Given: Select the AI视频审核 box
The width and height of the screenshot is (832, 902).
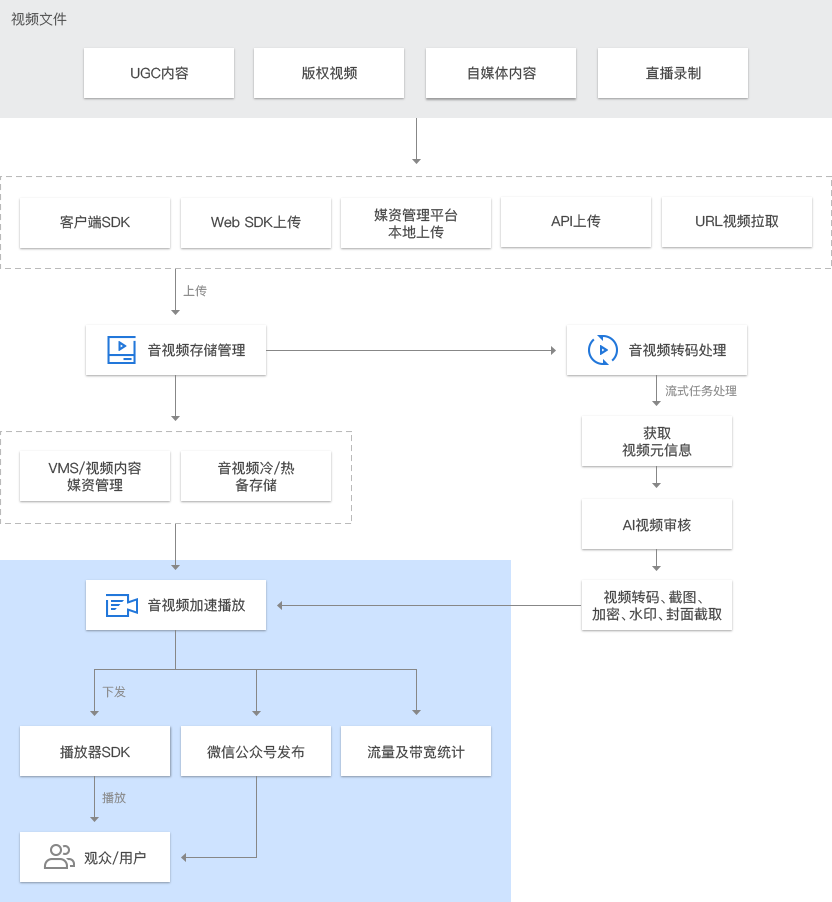Looking at the screenshot, I should [657, 524].
